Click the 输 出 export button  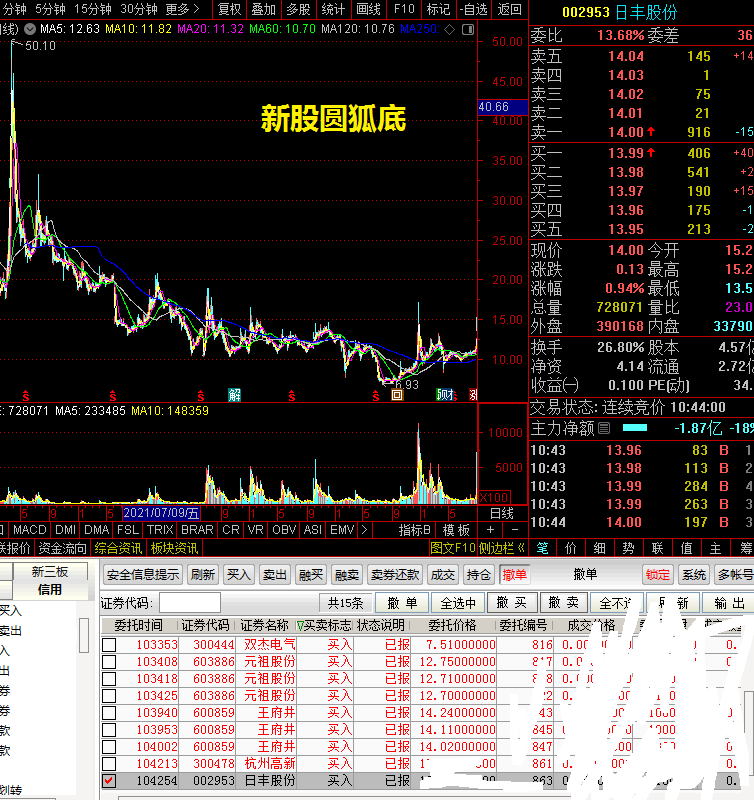click(x=730, y=603)
